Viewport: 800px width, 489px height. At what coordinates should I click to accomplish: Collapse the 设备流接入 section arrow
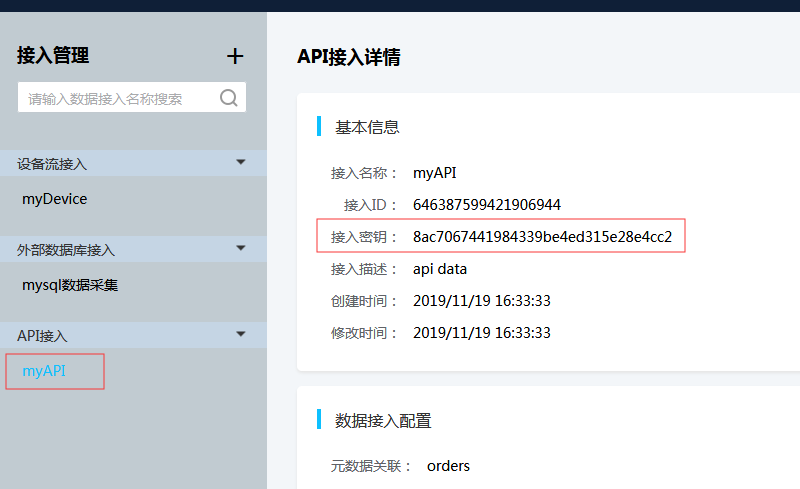pyautogui.click(x=241, y=162)
